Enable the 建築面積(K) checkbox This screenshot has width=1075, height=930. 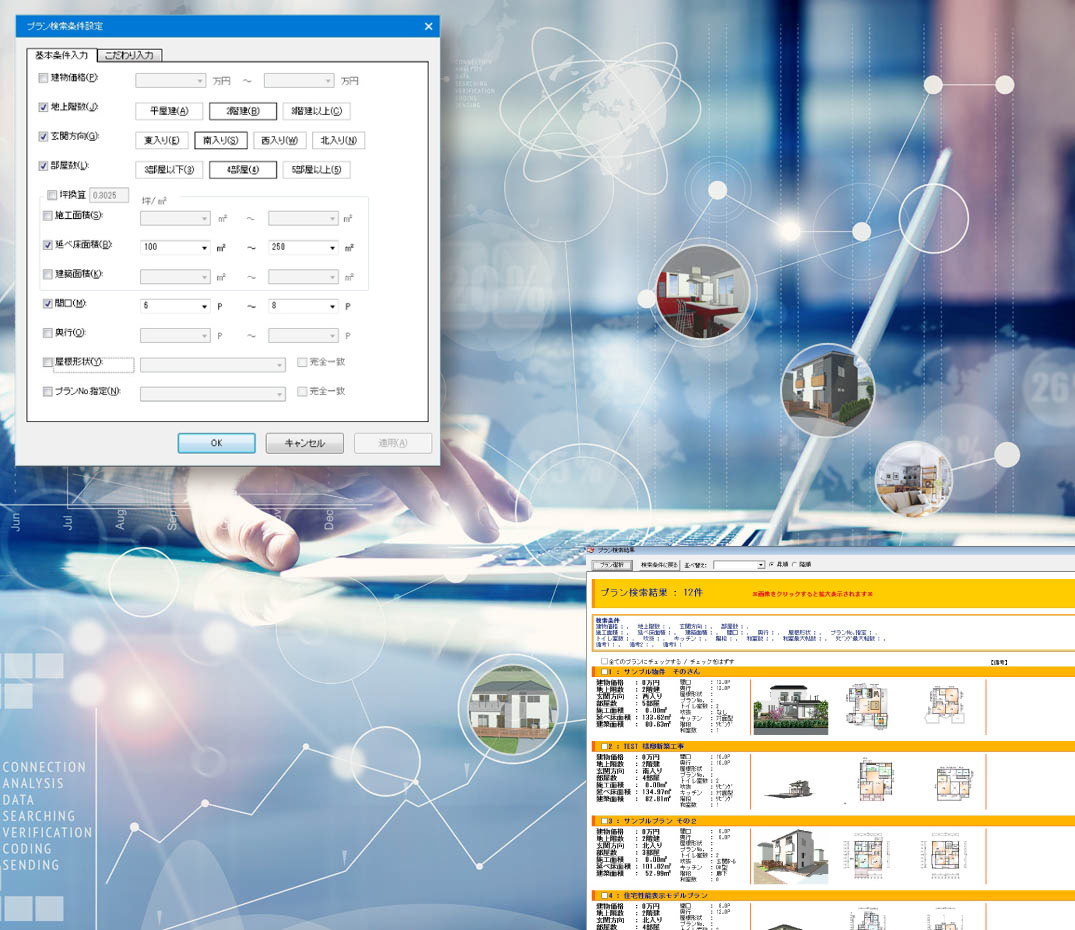tap(47, 274)
